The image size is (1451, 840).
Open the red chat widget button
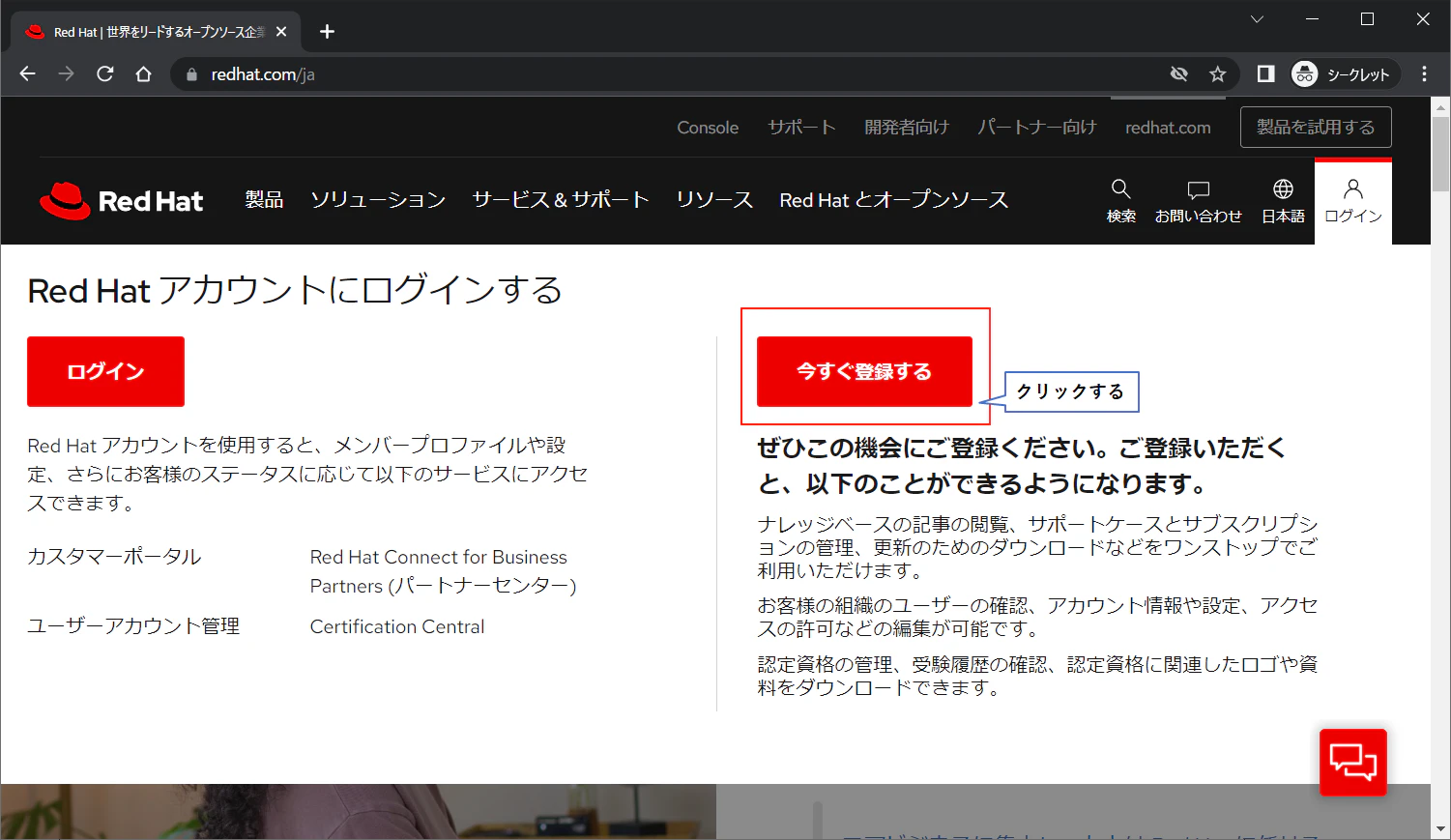click(1353, 763)
